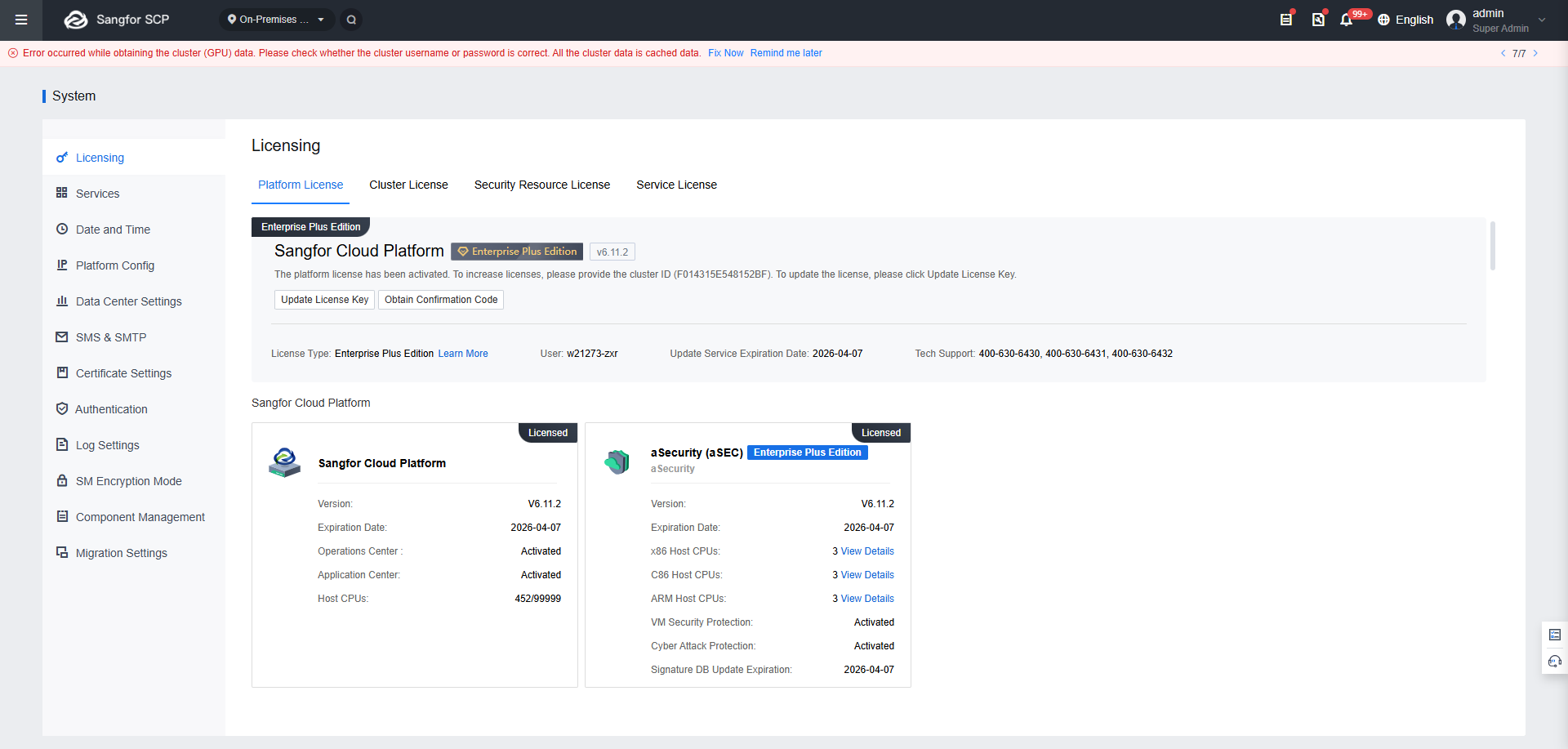Click the SMS & SMTP envelope icon

[62, 337]
